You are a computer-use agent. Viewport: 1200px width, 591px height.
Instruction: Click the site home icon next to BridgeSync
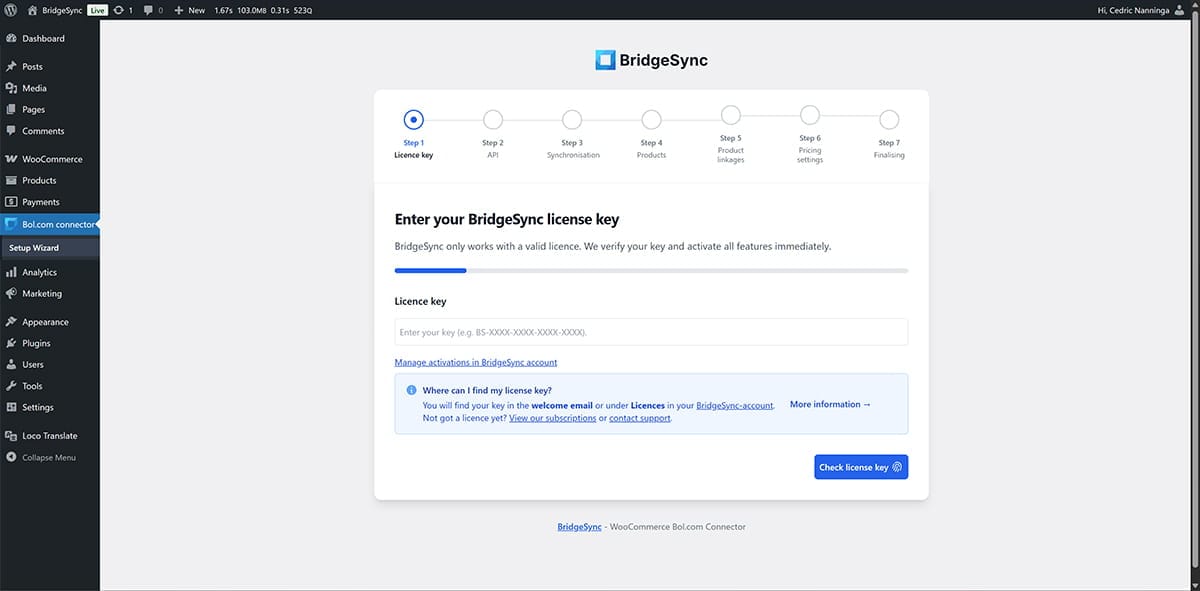[x=33, y=9]
